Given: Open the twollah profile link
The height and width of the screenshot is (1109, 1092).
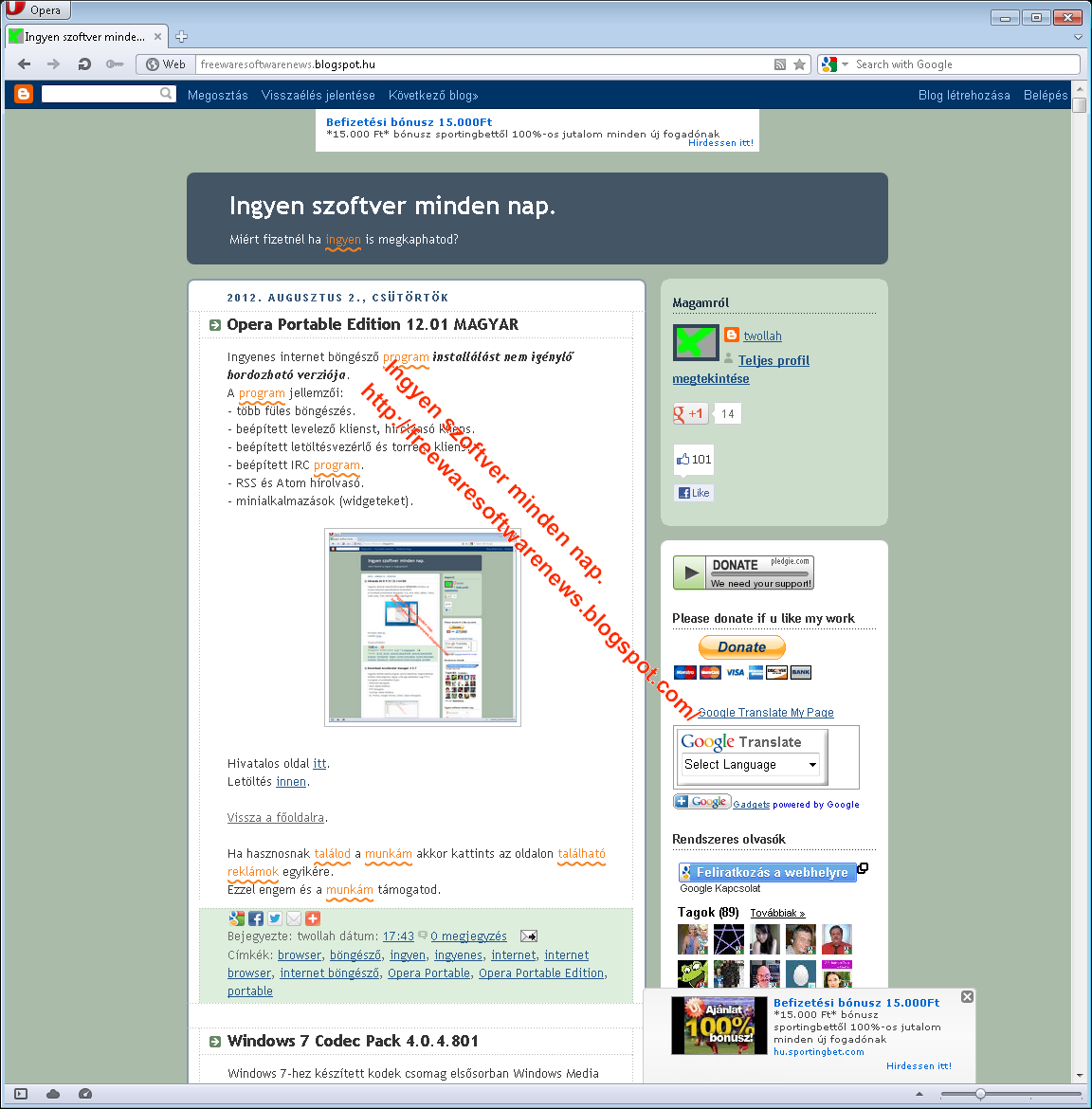Looking at the screenshot, I should pos(762,336).
